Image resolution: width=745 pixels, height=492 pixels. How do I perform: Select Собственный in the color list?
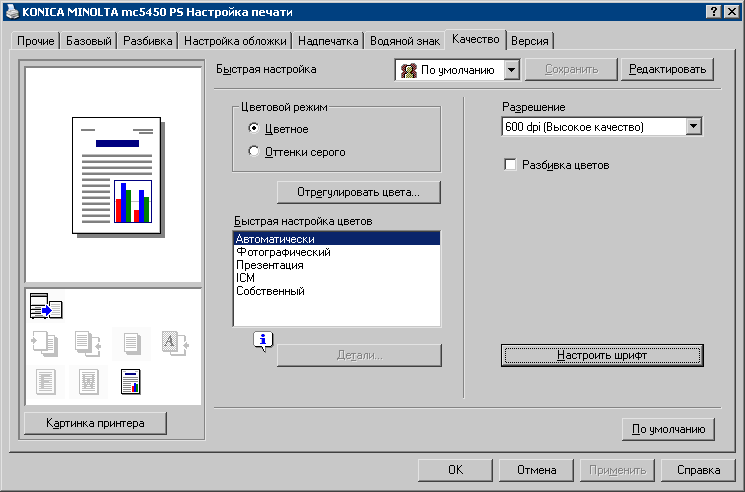point(337,291)
